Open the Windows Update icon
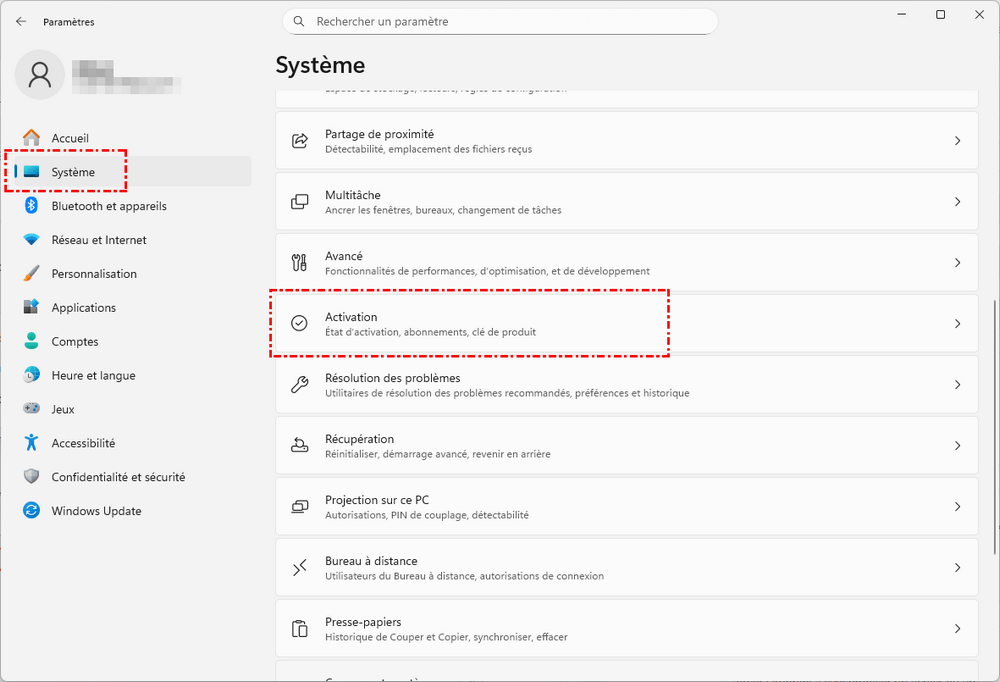Viewport: 1000px width, 682px height. point(32,511)
